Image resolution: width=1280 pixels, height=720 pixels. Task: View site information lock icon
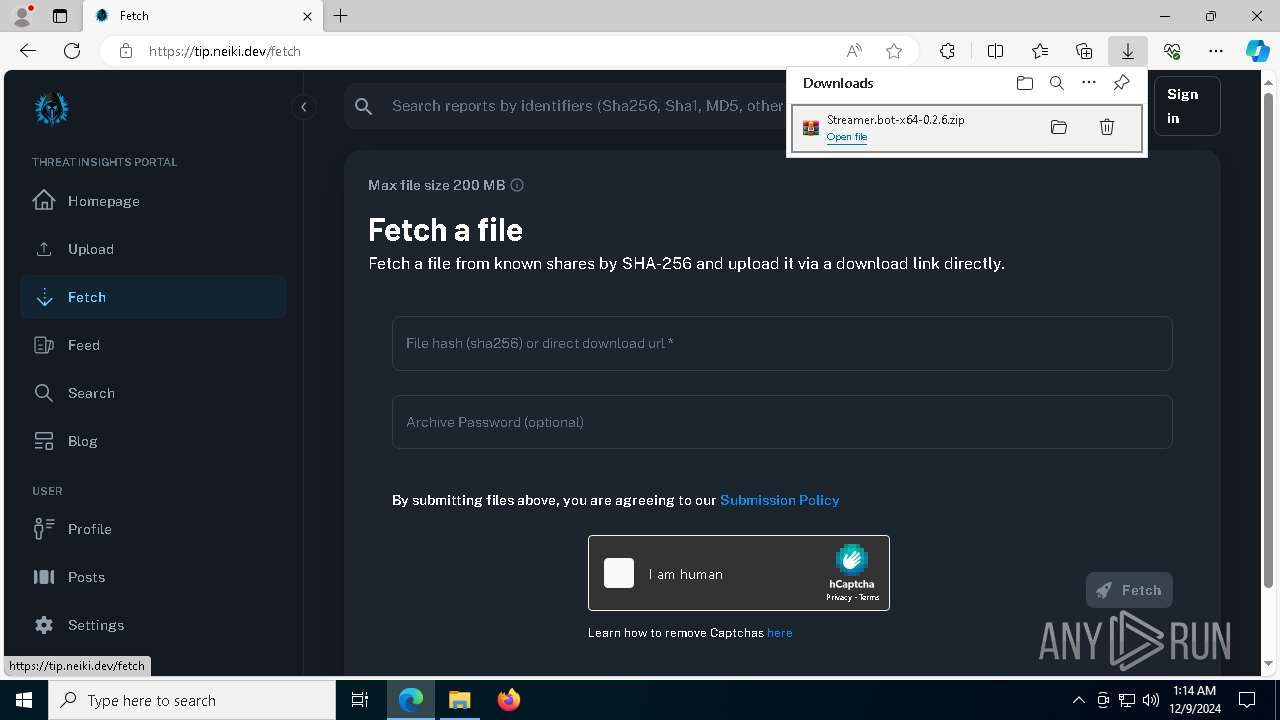click(x=126, y=51)
